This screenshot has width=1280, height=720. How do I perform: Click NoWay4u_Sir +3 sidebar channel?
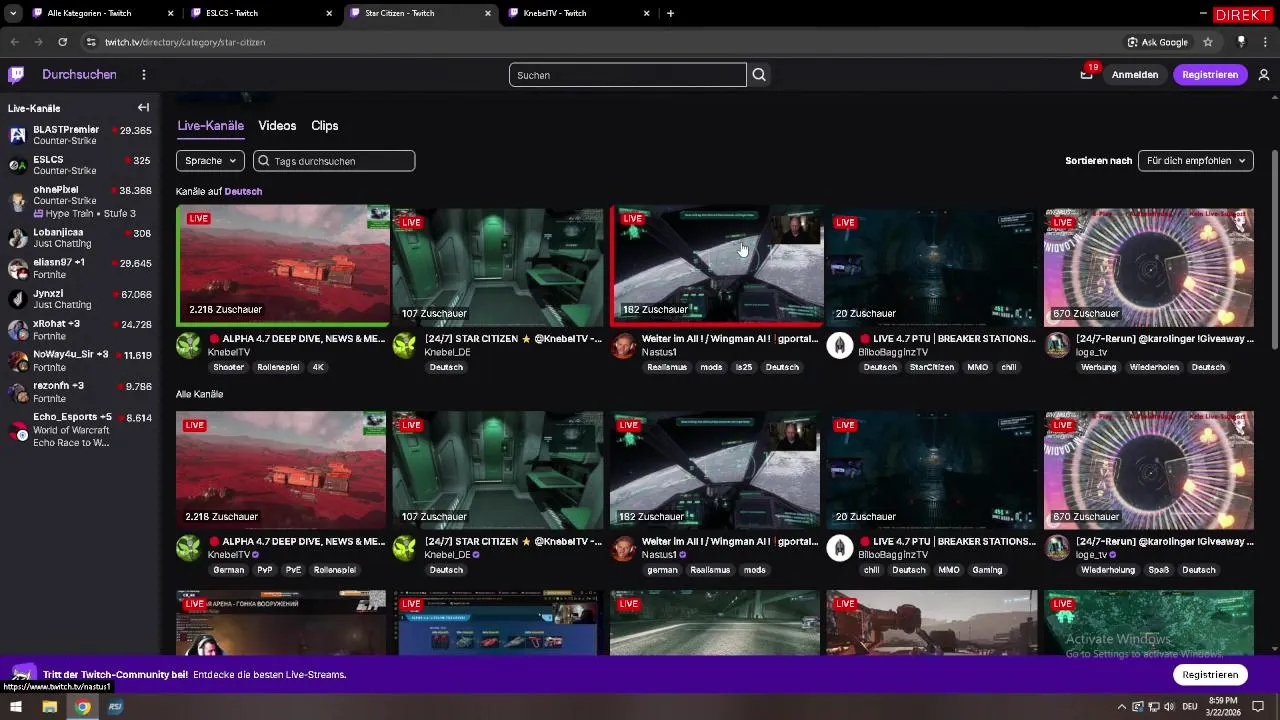(80, 360)
